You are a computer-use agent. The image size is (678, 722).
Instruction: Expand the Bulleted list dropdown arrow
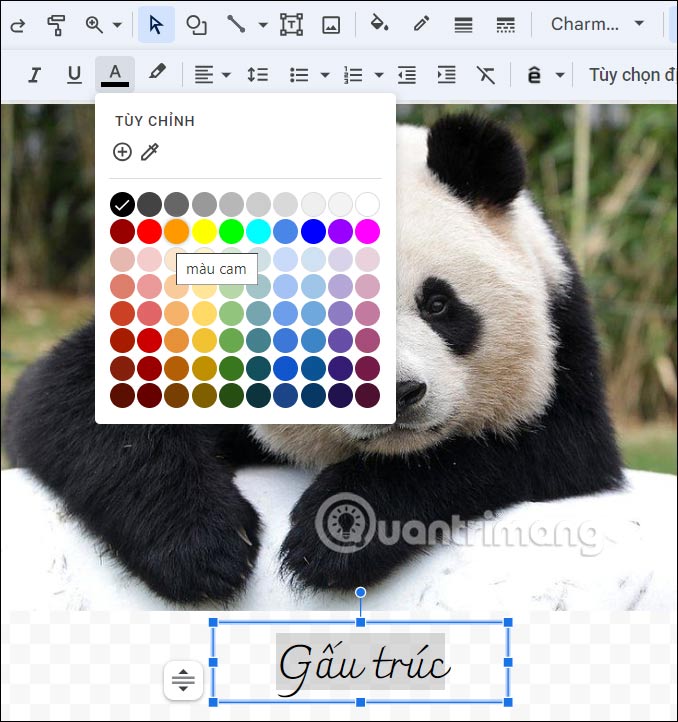[x=325, y=75]
